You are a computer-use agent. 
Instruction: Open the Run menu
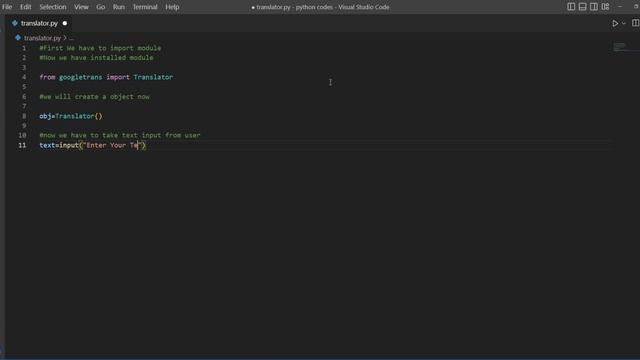tap(119, 7)
